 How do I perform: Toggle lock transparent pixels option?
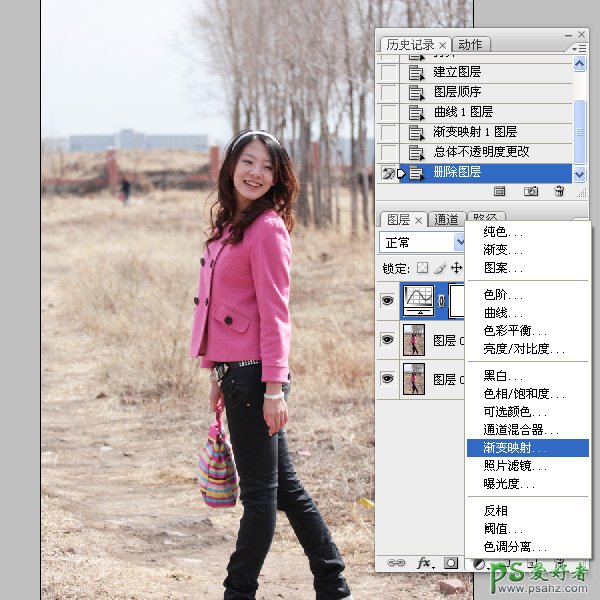coord(422,268)
